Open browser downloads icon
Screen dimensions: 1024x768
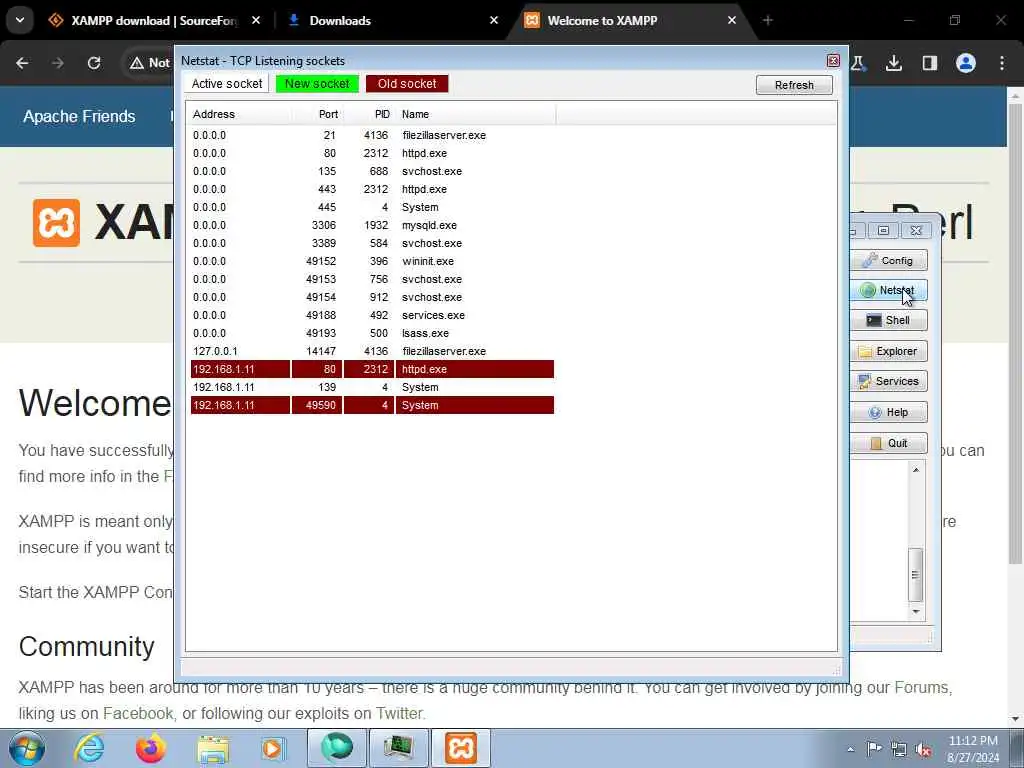click(x=893, y=63)
